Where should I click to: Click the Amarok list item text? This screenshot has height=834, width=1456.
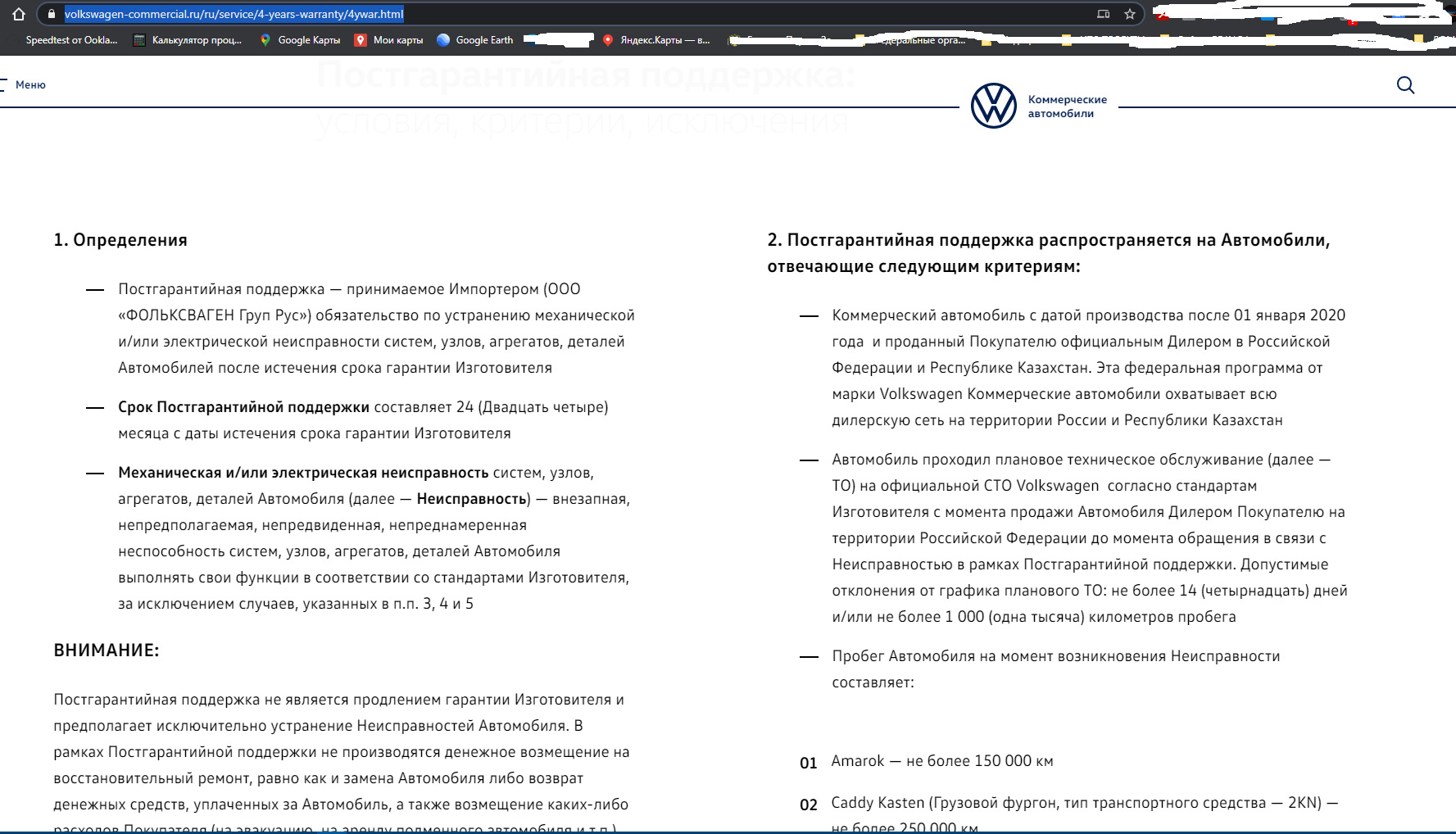[x=941, y=761]
